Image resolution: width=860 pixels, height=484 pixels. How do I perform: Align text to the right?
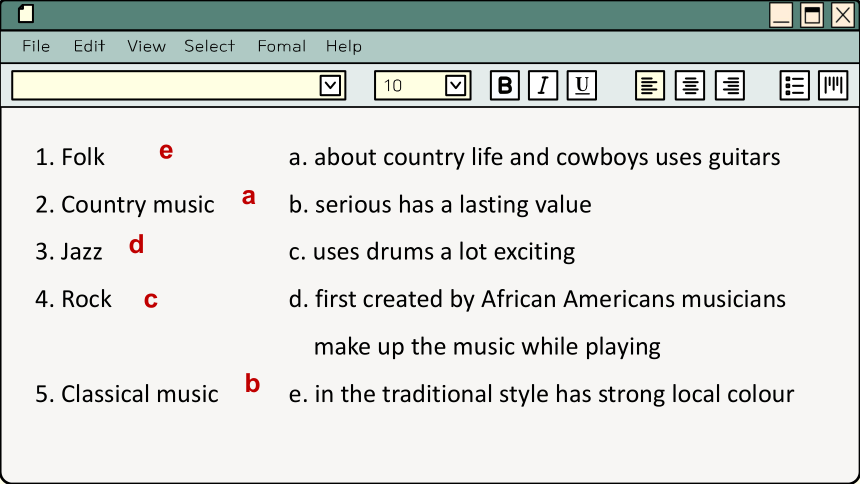click(x=730, y=86)
